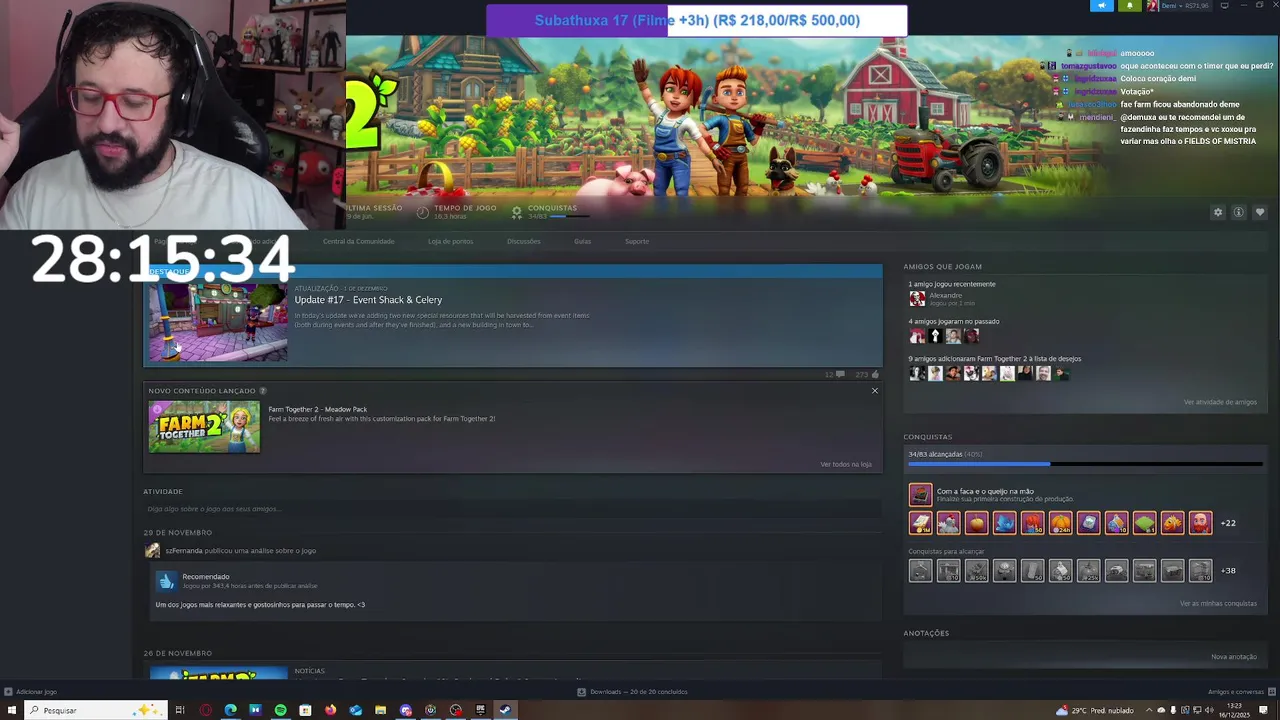The image size is (1280, 720).
Task: Open Microsoft Edge from the taskbar
Action: [x=231, y=711]
